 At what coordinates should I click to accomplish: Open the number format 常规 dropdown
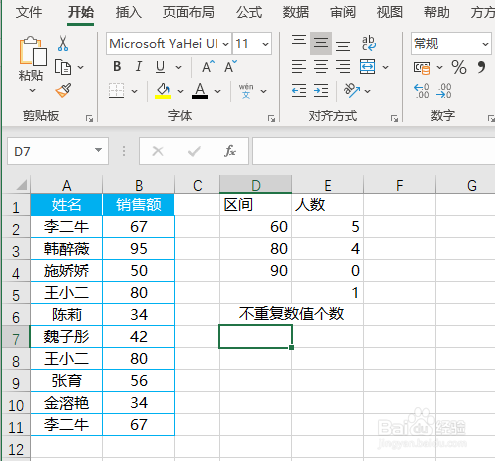click(485, 44)
